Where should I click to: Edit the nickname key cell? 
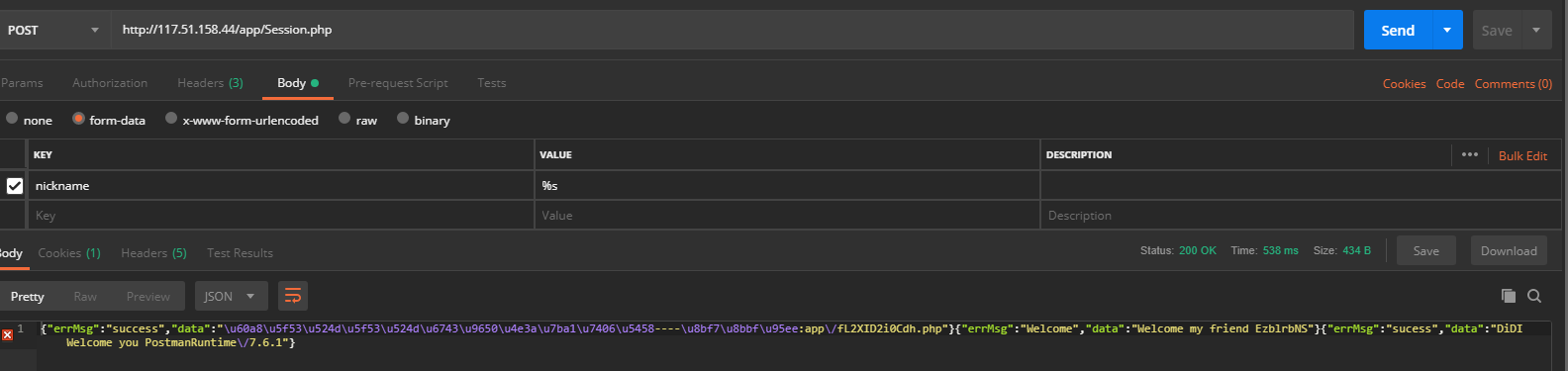click(281, 186)
